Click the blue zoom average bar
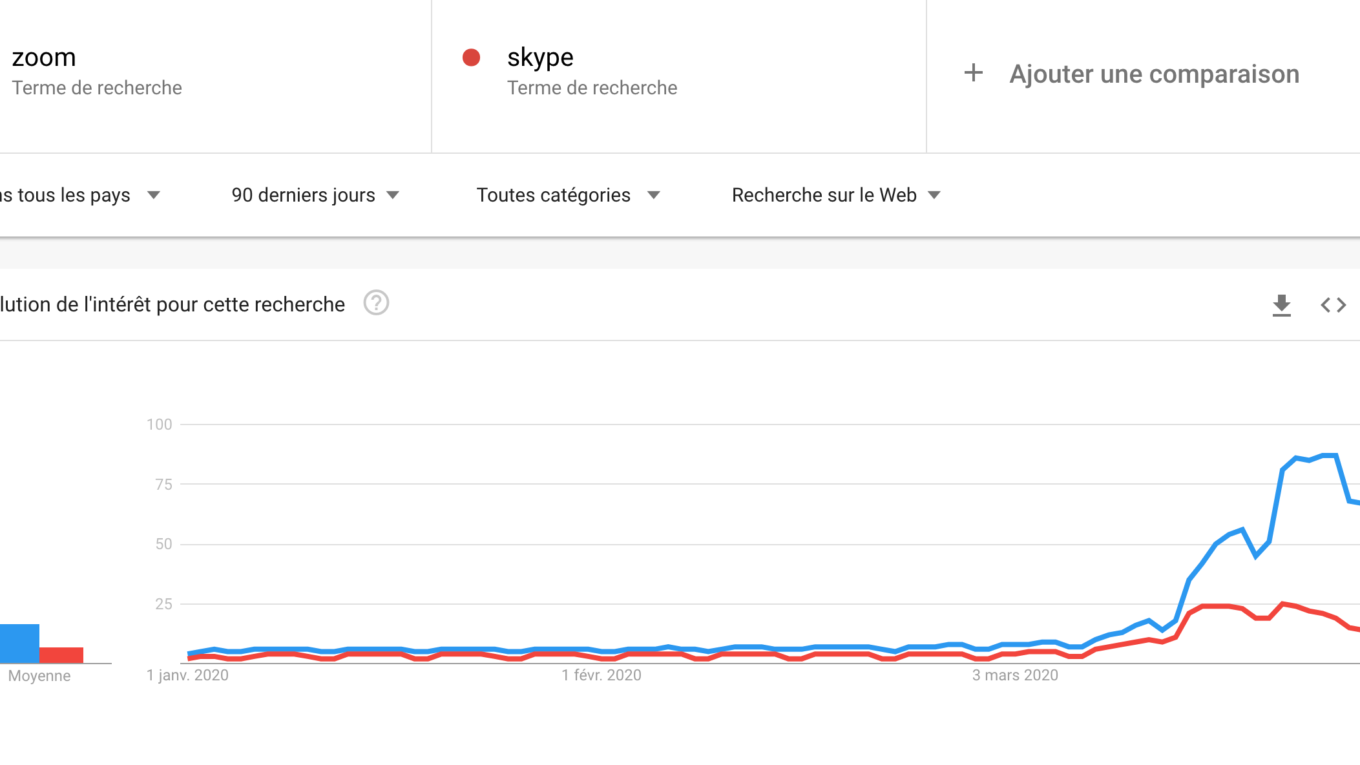Viewport: 1360px width, 765px height. (x=20, y=644)
